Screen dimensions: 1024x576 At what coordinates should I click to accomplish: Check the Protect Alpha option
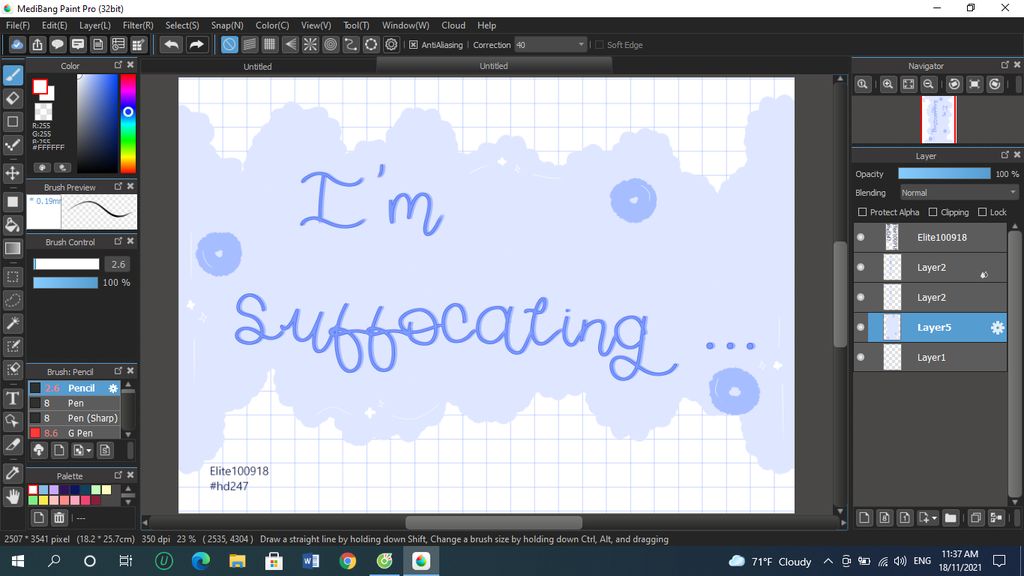click(862, 212)
